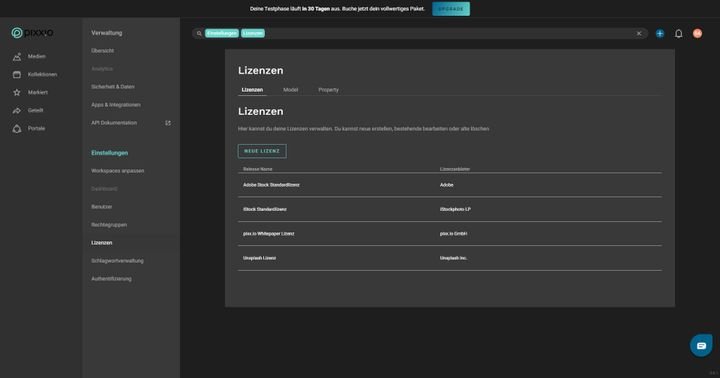Screen dimensions: 720x378
Task: Click the Unsplash Inc. cell
Action: [453, 258]
